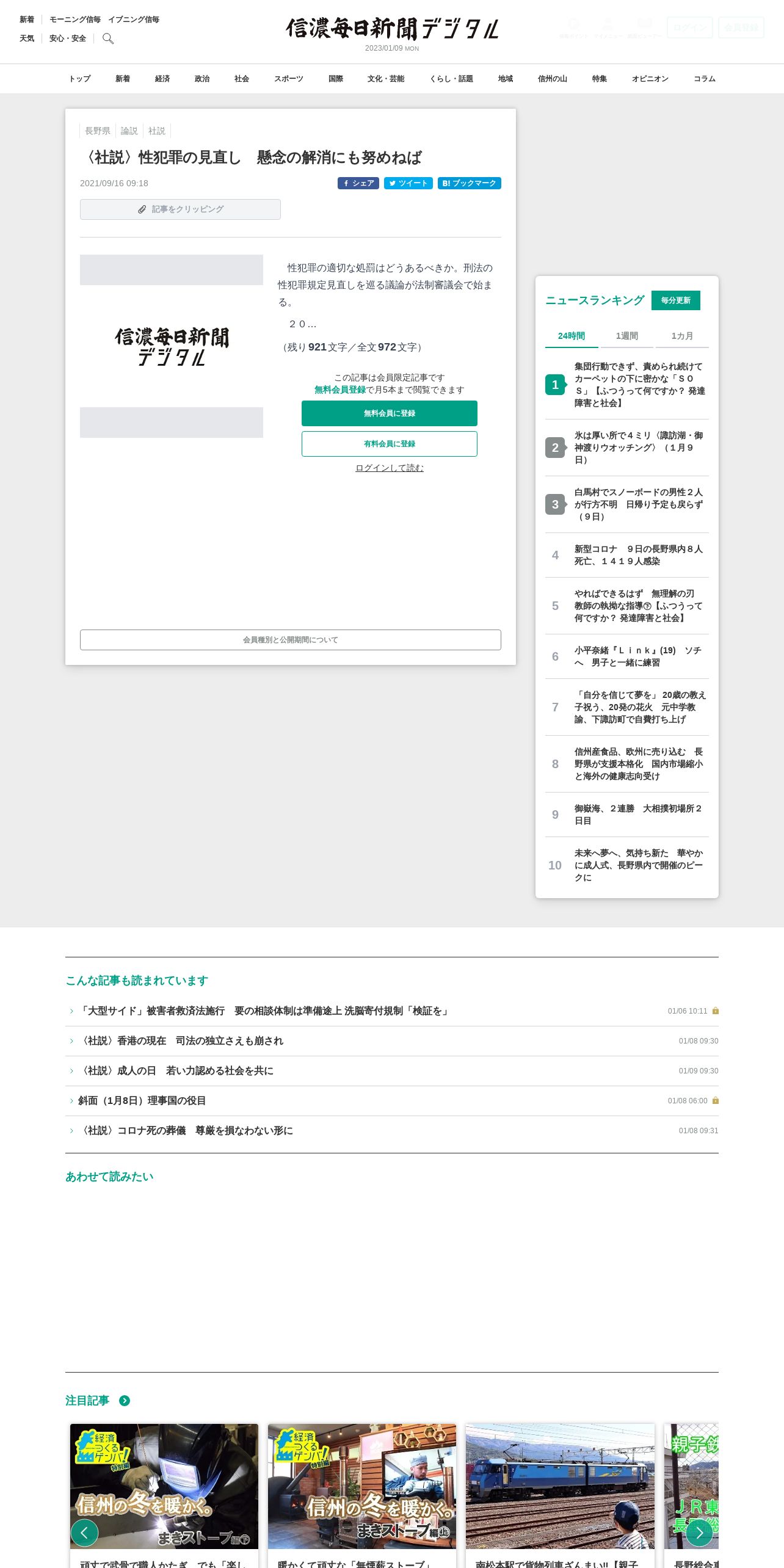This screenshot has width=784, height=1568.
Task: Open 文化・芸能 section in navigation
Action: click(386, 79)
